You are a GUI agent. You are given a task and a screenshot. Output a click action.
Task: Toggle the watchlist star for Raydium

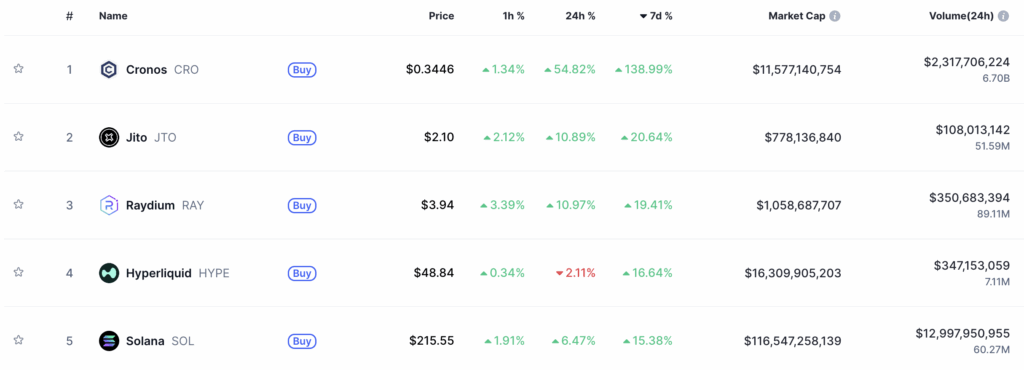coord(18,204)
